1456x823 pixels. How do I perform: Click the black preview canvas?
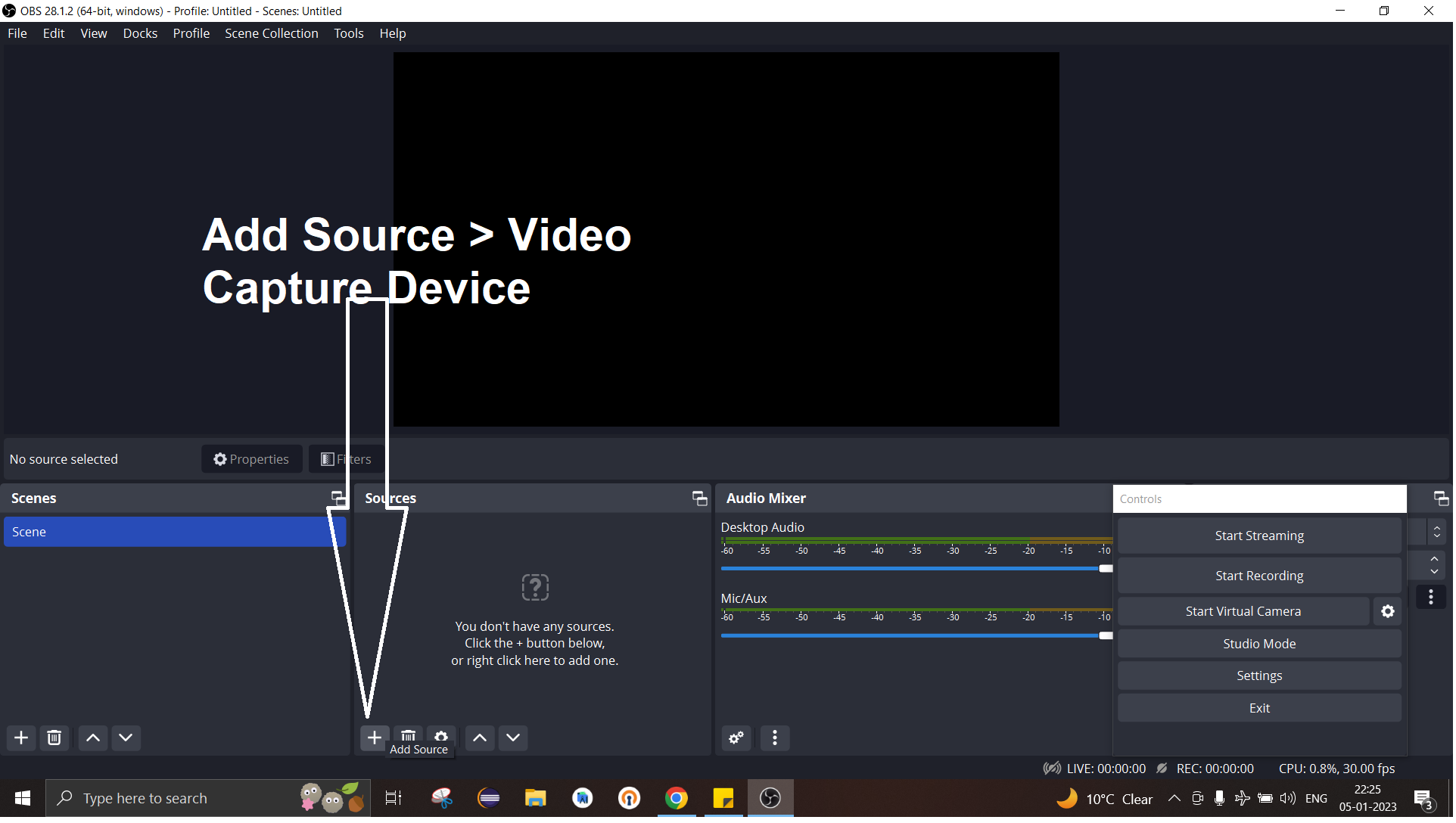click(728, 240)
